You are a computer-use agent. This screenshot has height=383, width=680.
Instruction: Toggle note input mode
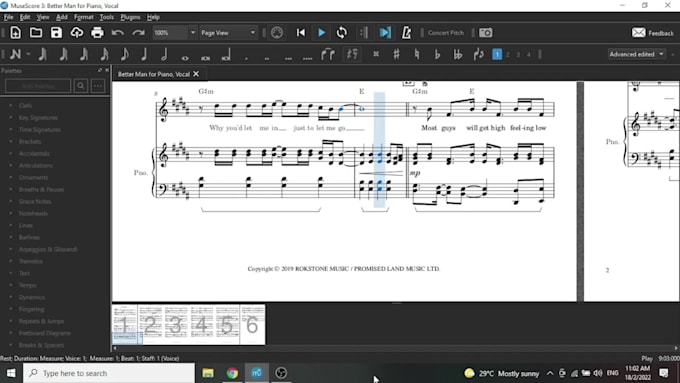pyautogui.click(x=15, y=54)
